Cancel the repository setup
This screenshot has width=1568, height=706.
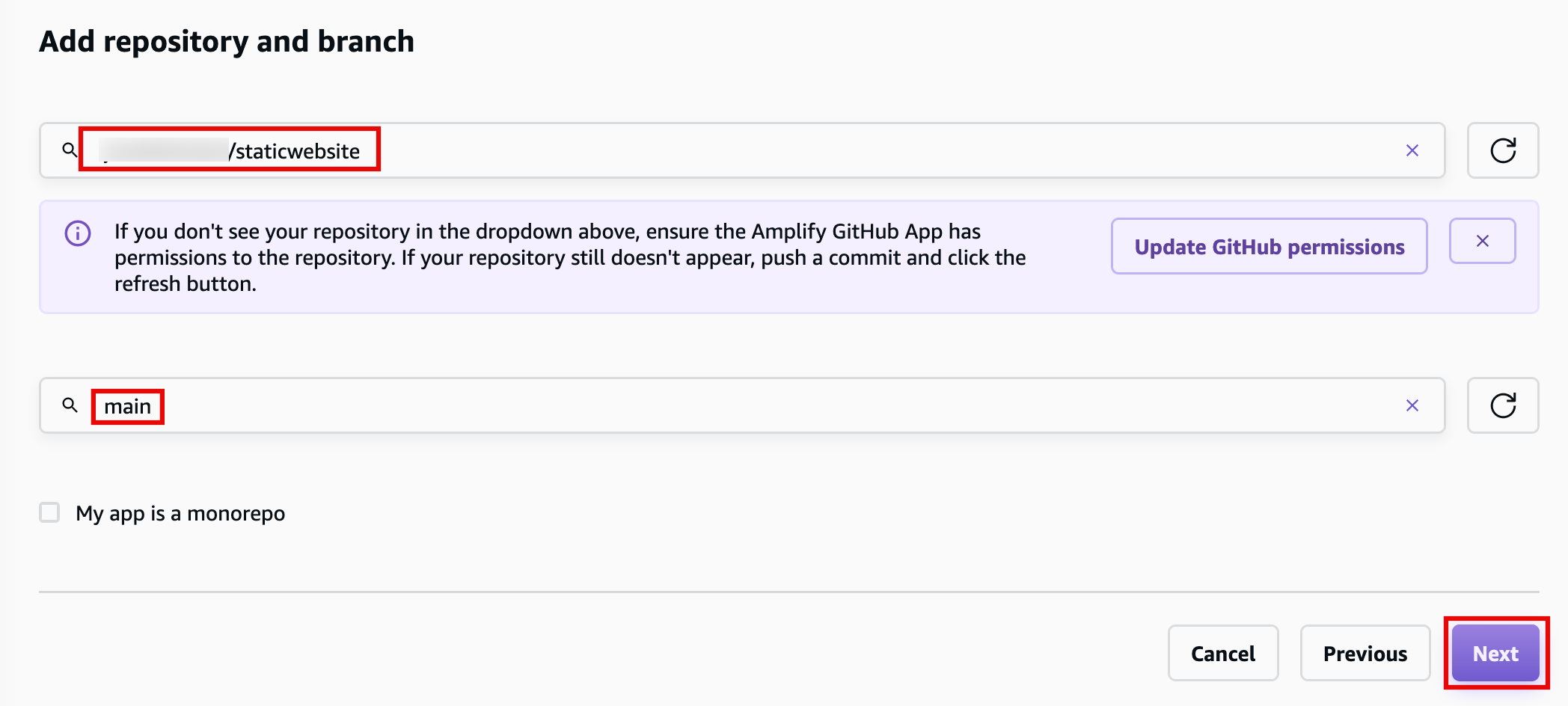pyautogui.click(x=1222, y=653)
